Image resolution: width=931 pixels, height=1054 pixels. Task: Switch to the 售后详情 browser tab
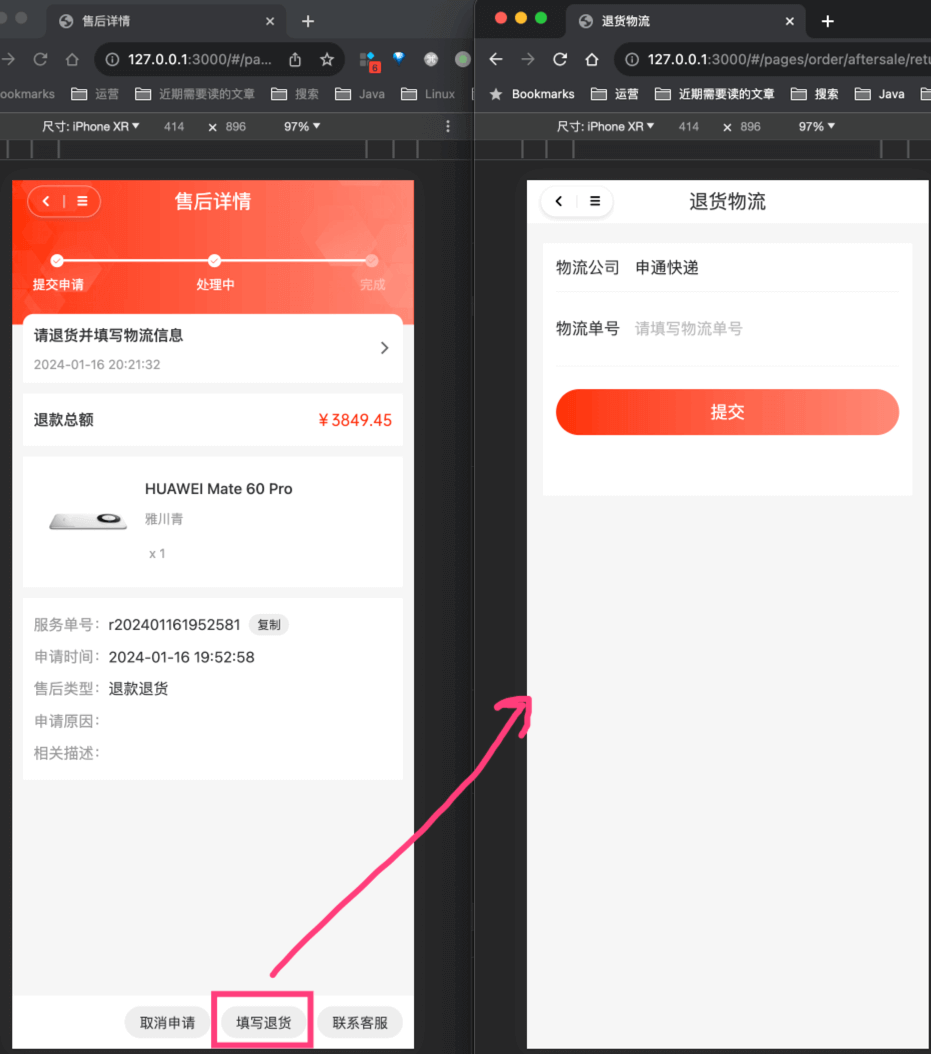click(160, 21)
